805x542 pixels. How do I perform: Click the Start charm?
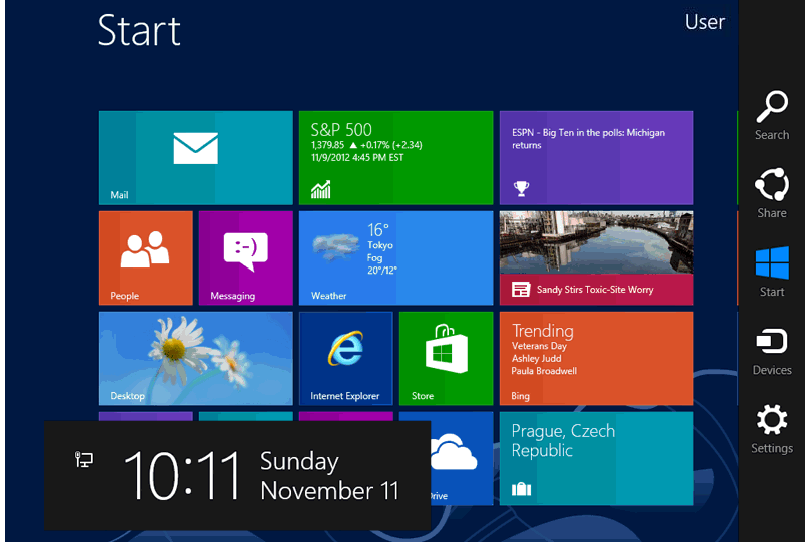point(772,272)
